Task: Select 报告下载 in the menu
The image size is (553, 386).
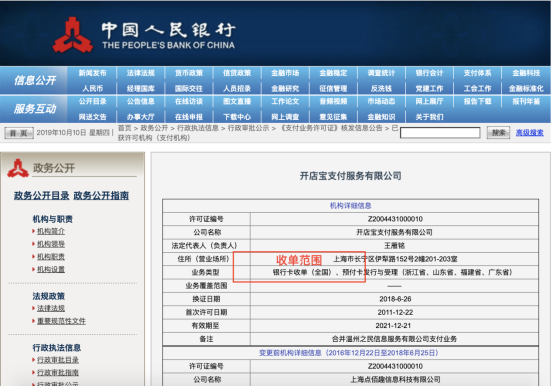Action: pyautogui.click(x=478, y=102)
